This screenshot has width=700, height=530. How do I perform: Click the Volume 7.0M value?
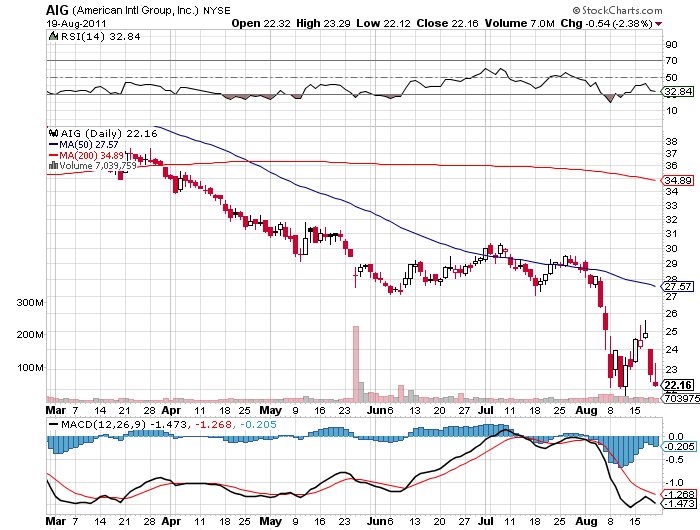pyautogui.click(x=520, y=23)
